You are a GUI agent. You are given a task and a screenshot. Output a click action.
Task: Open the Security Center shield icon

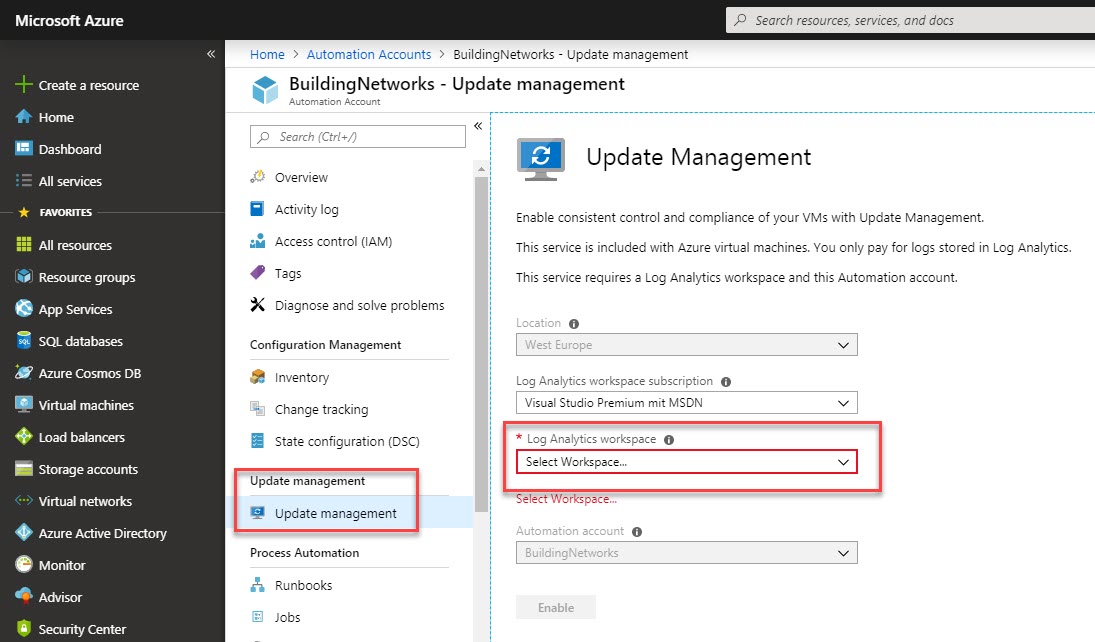24,628
